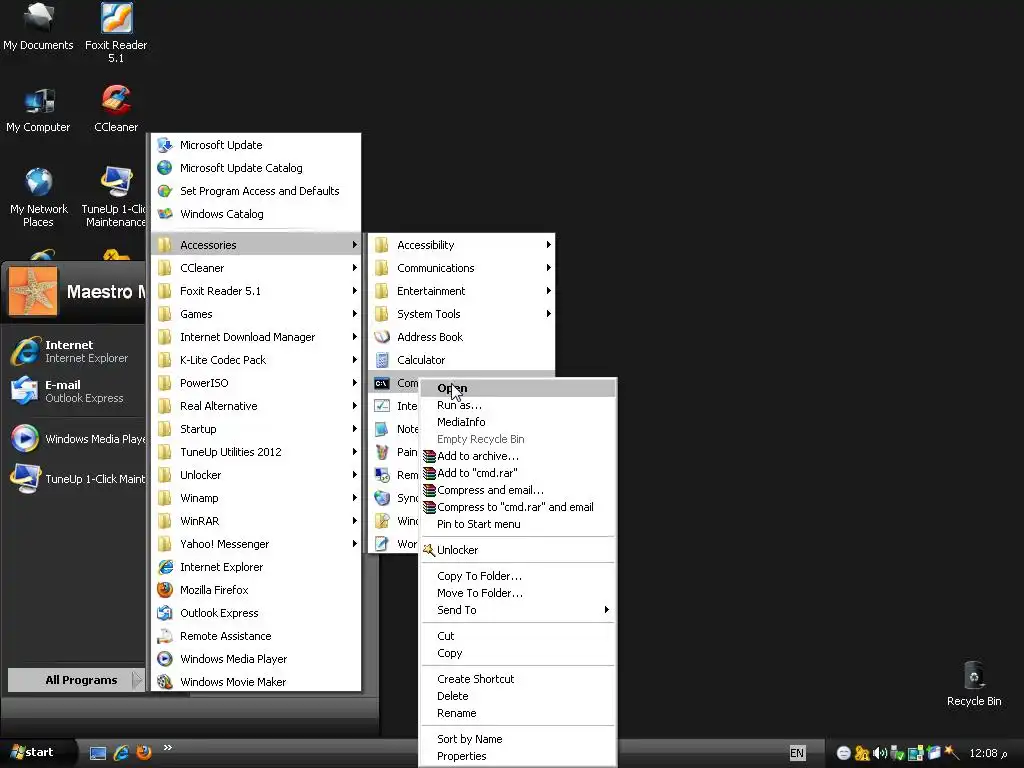The height and width of the screenshot is (768, 1024).
Task: Click the Calculator icon in Accessories
Action: (x=382, y=360)
